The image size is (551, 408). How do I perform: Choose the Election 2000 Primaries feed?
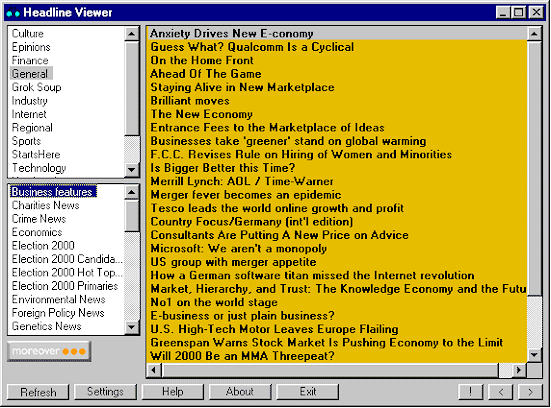[65, 286]
